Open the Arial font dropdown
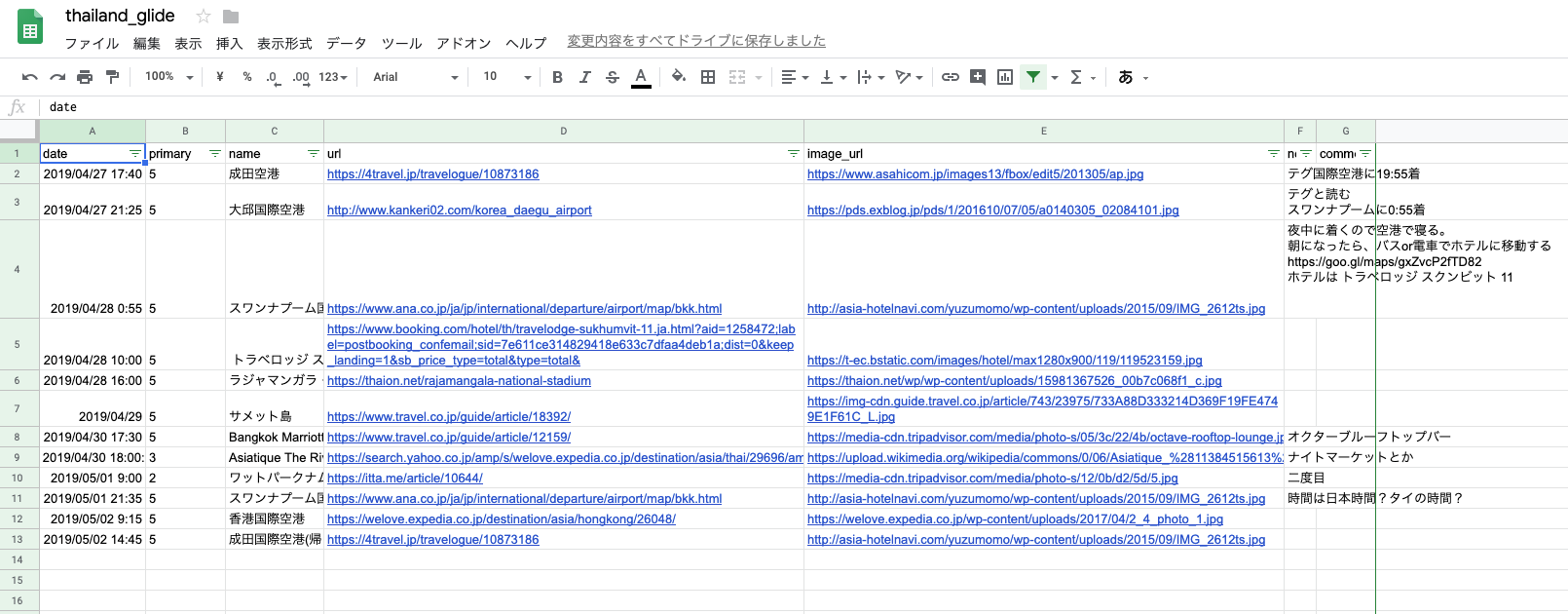Image resolution: width=1568 pixels, height=614 pixels. [415, 77]
